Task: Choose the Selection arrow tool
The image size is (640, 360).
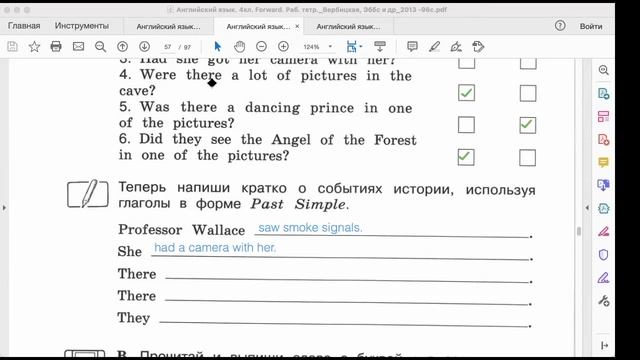Action: click(x=218, y=47)
